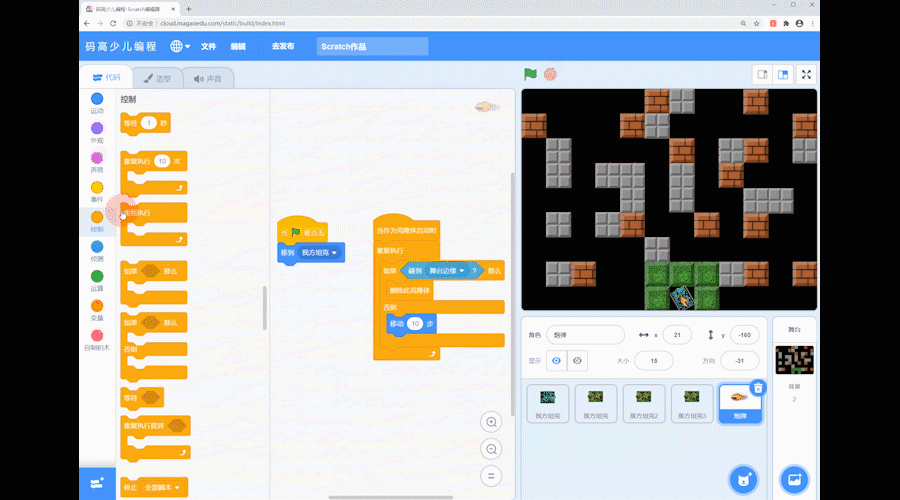Click the block palette vertical scrollbar
Screen dimensions: 900x500
pos(265,308)
